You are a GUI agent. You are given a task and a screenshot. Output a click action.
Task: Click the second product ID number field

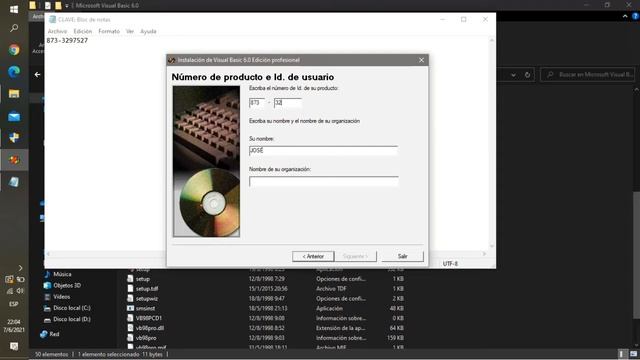click(288, 102)
